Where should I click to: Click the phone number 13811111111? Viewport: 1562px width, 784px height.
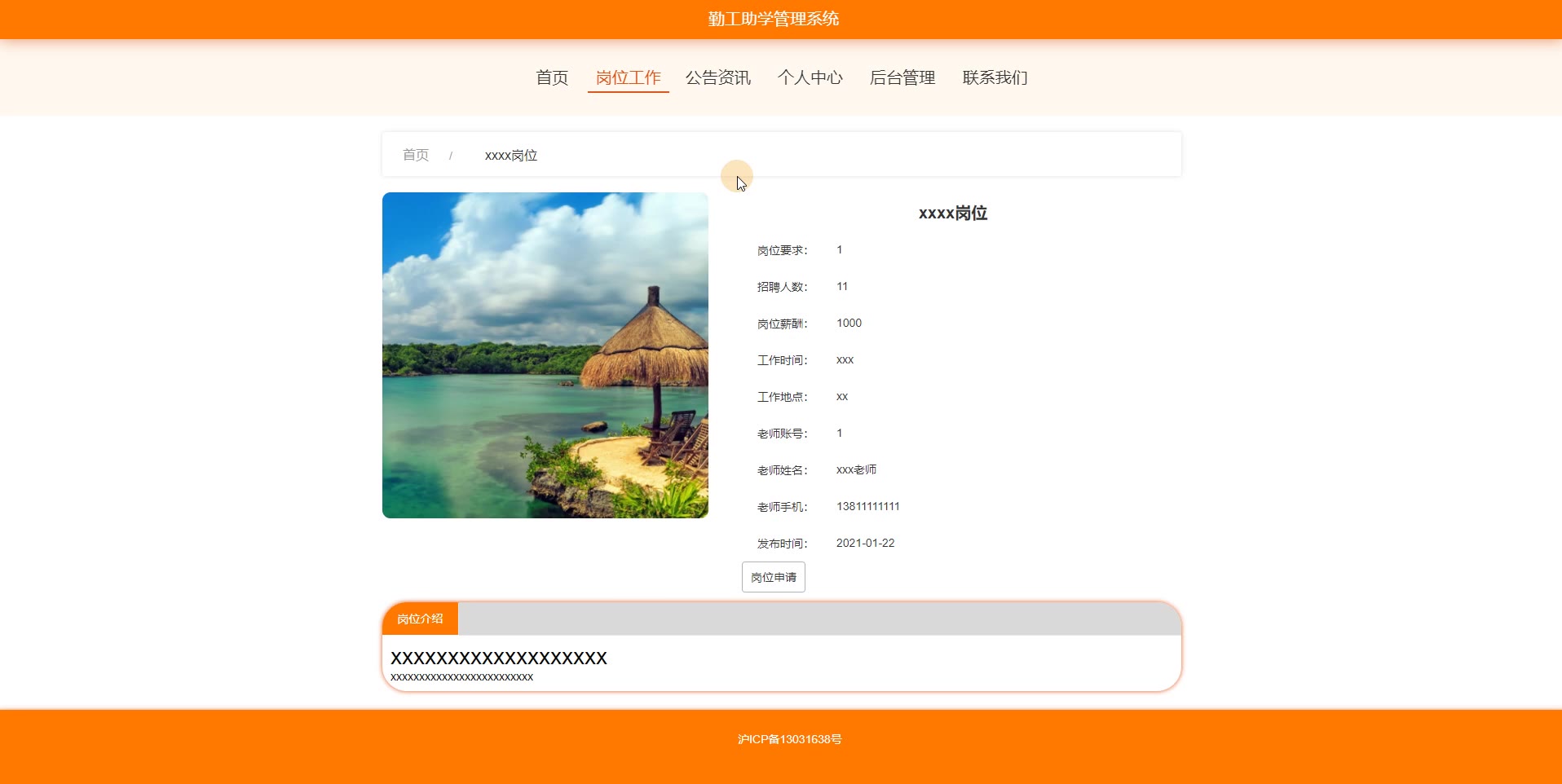[x=868, y=506]
